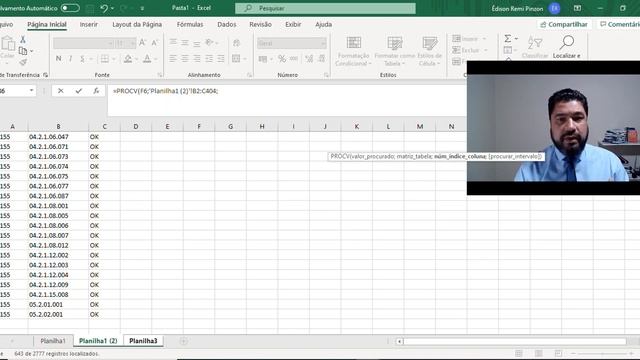The height and width of the screenshot is (360, 640).
Task: Open the Comentários button
Action: point(620,24)
